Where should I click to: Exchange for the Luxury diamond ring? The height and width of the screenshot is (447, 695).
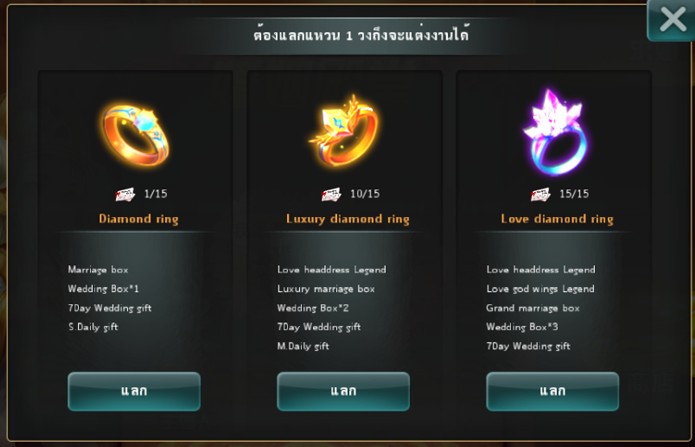coord(343,391)
